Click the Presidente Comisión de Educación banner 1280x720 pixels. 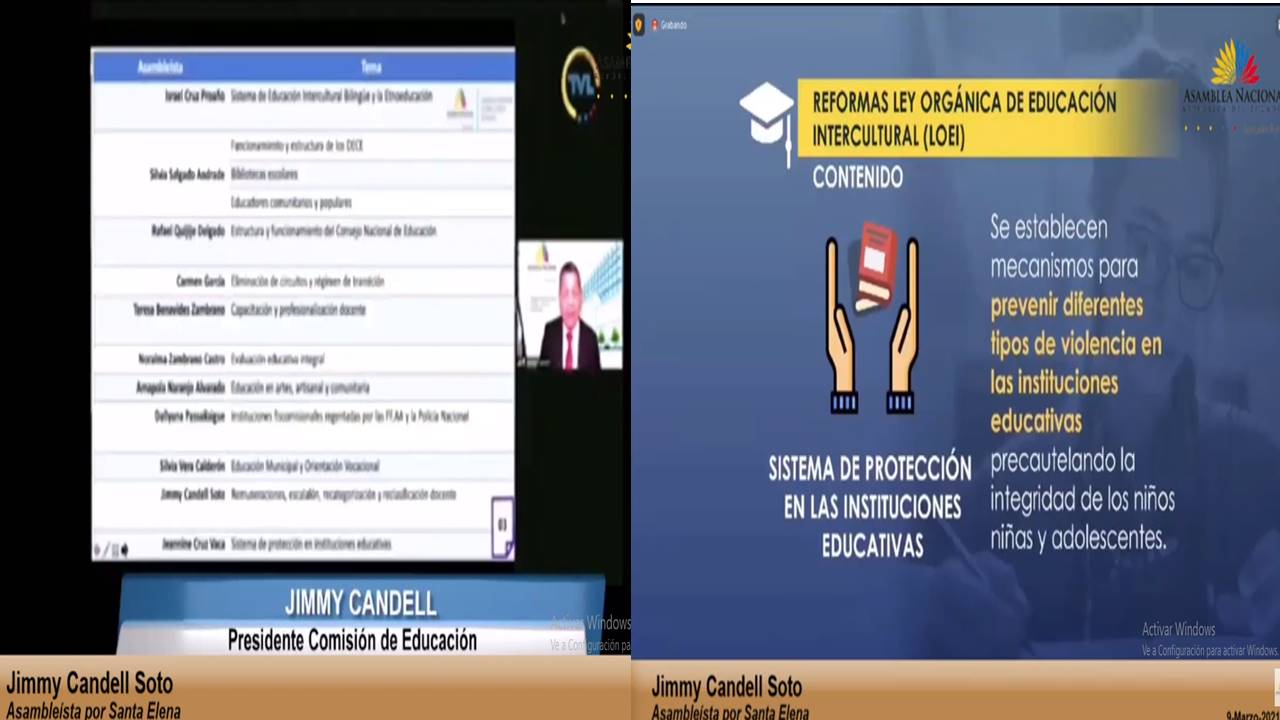[x=352, y=640]
